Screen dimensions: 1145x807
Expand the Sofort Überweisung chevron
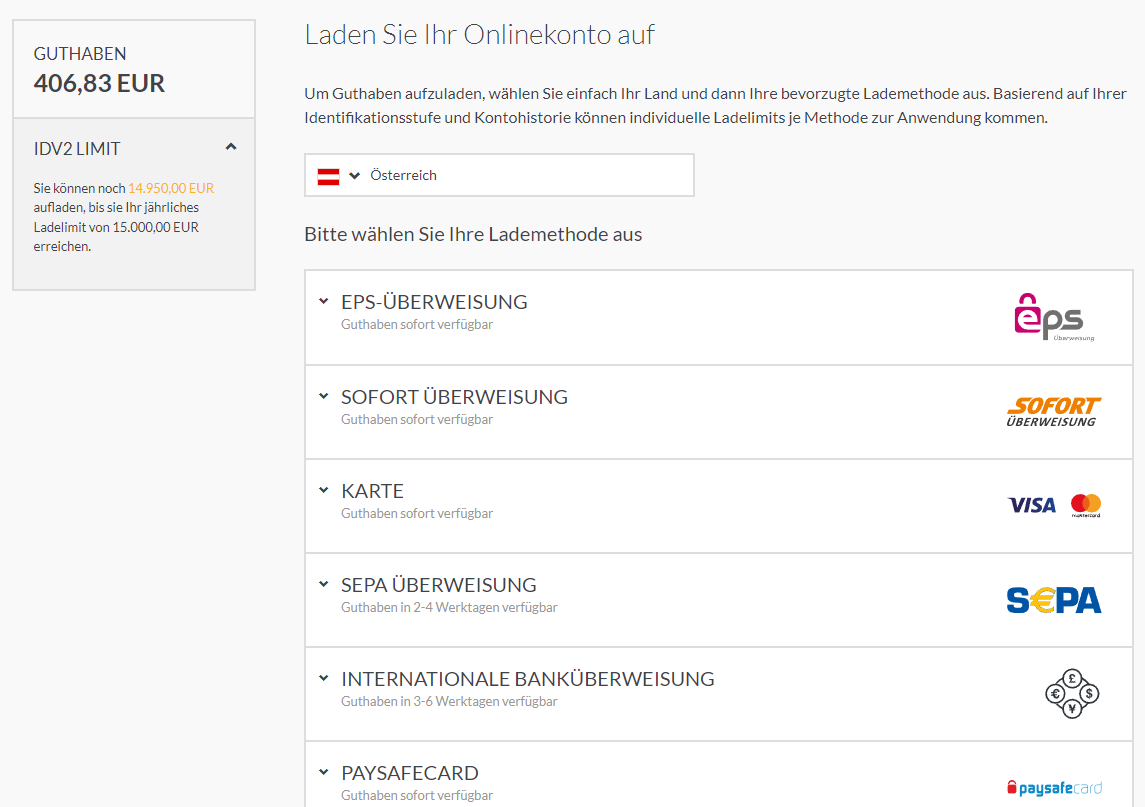click(323, 396)
